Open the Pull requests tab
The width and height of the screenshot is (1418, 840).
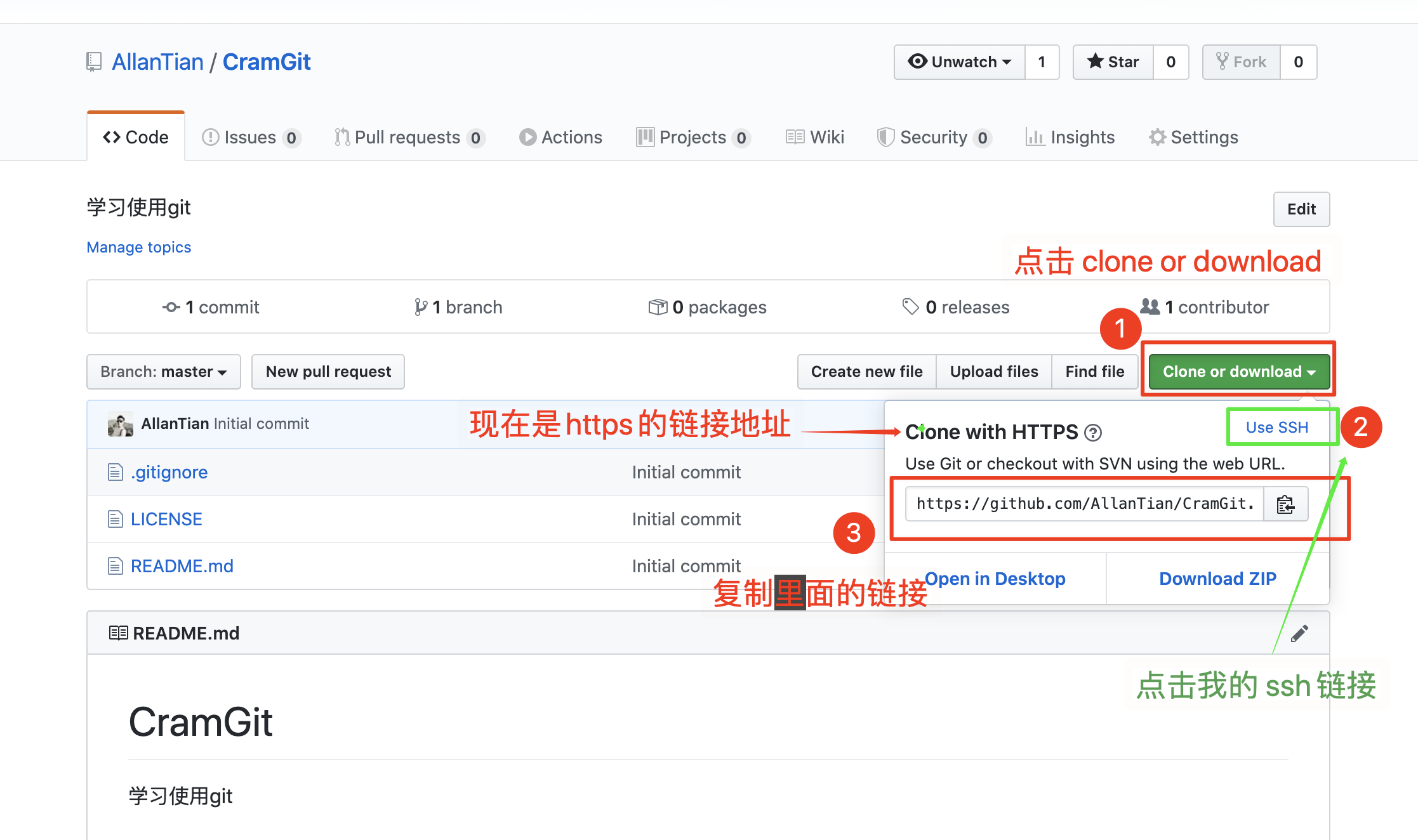408,138
